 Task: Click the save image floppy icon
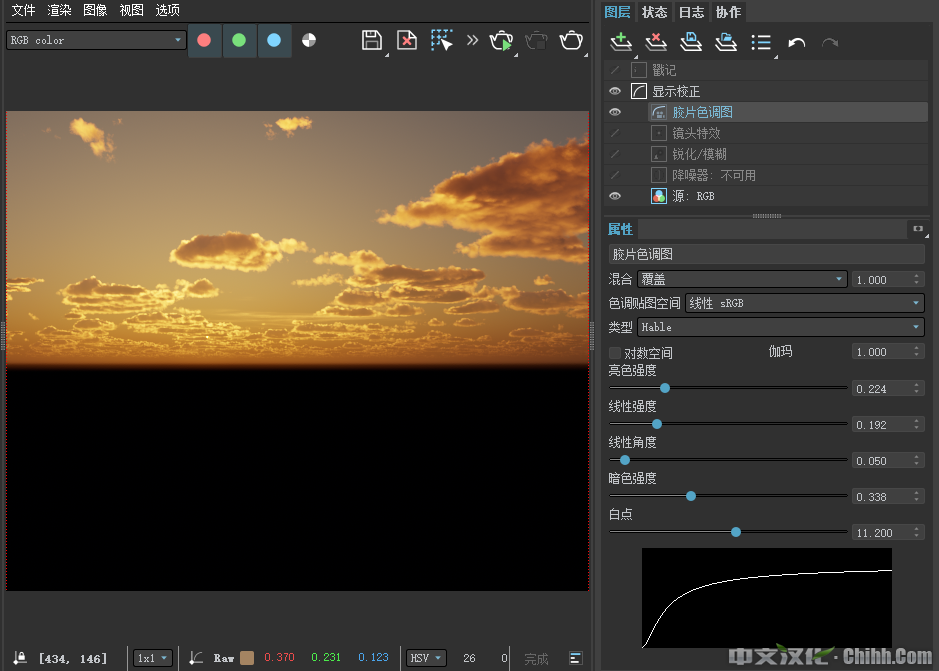372,40
